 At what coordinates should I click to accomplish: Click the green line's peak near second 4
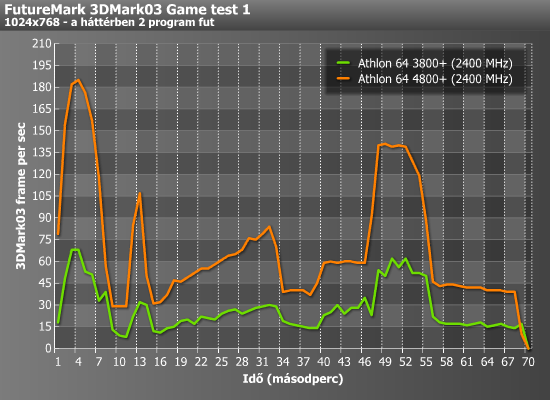click(x=75, y=250)
